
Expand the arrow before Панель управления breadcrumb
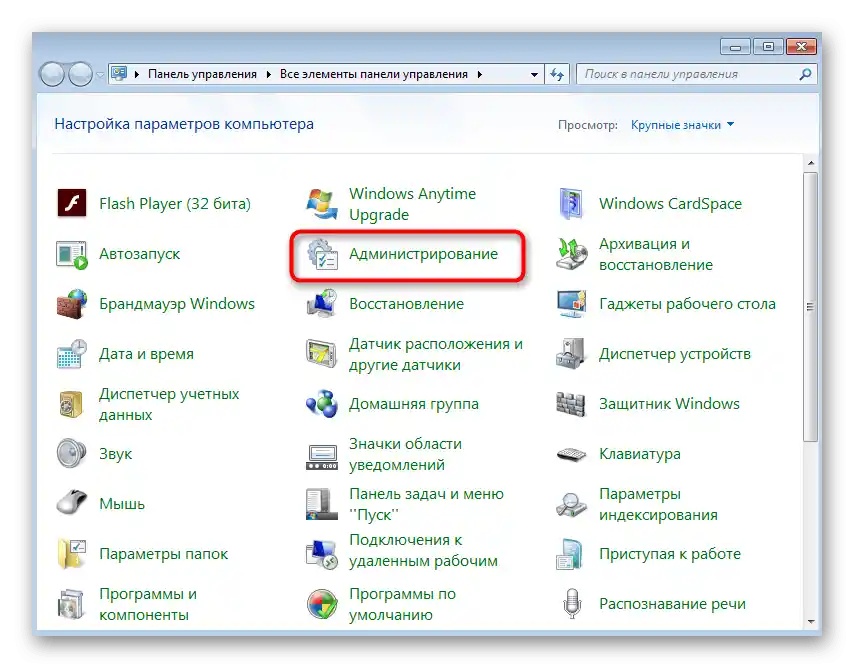click(x=136, y=75)
